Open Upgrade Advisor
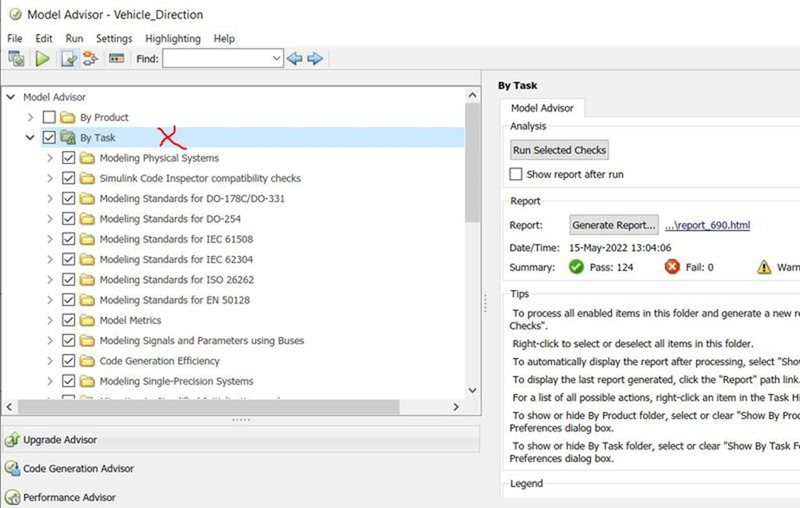Viewport: 800px width, 508px height. tap(241, 440)
